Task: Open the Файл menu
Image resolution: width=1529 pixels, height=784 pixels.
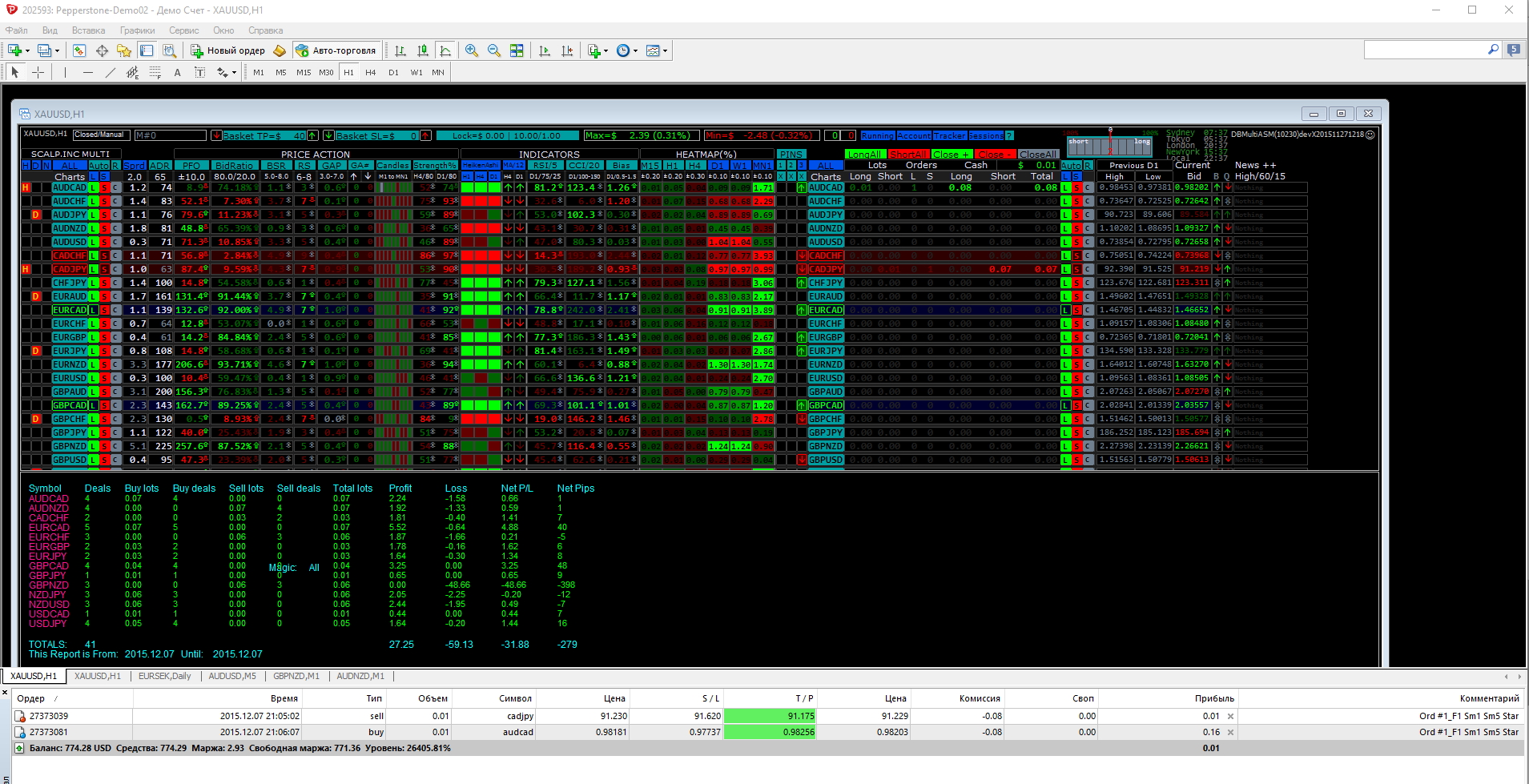Action: click(x=17, y=30)
